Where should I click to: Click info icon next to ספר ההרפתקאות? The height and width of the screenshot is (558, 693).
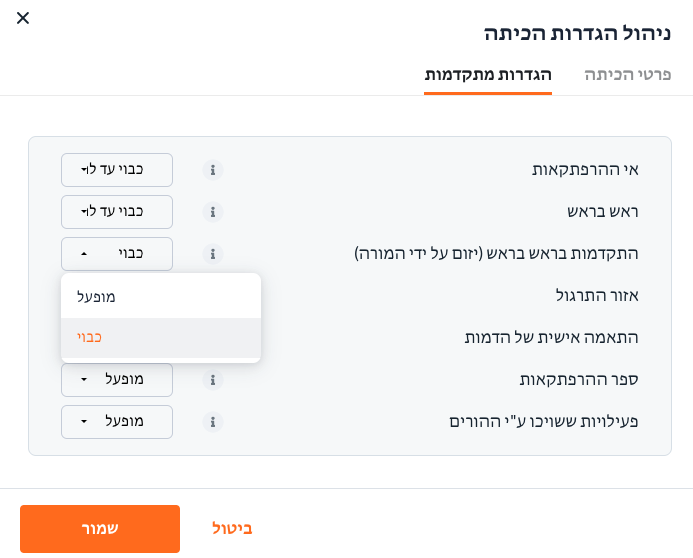pos(213,380)
